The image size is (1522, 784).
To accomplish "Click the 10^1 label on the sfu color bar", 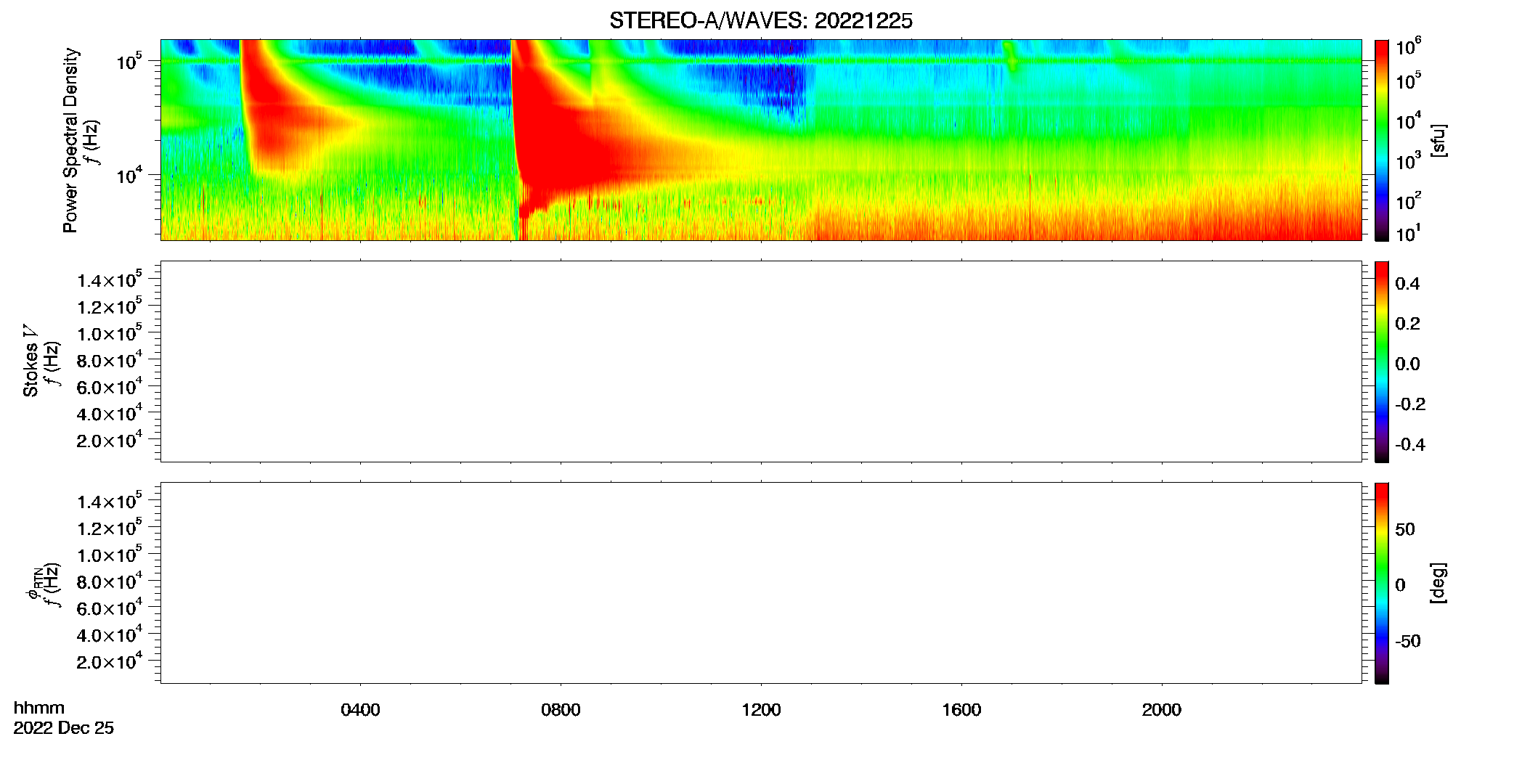I will coord(1408,234).
